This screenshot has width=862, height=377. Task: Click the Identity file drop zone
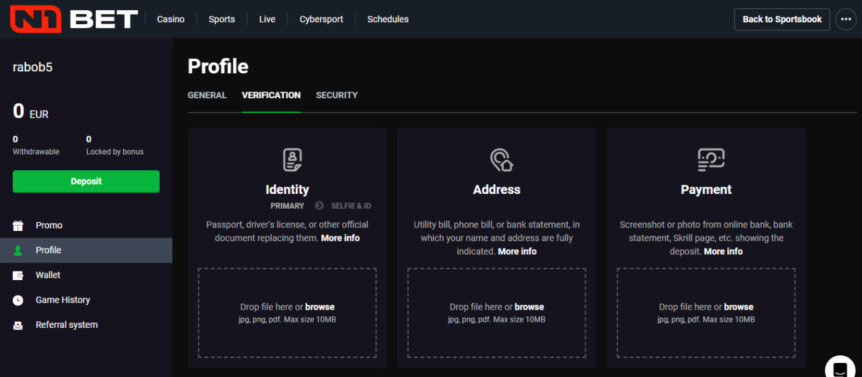click(x=288, y=313)
